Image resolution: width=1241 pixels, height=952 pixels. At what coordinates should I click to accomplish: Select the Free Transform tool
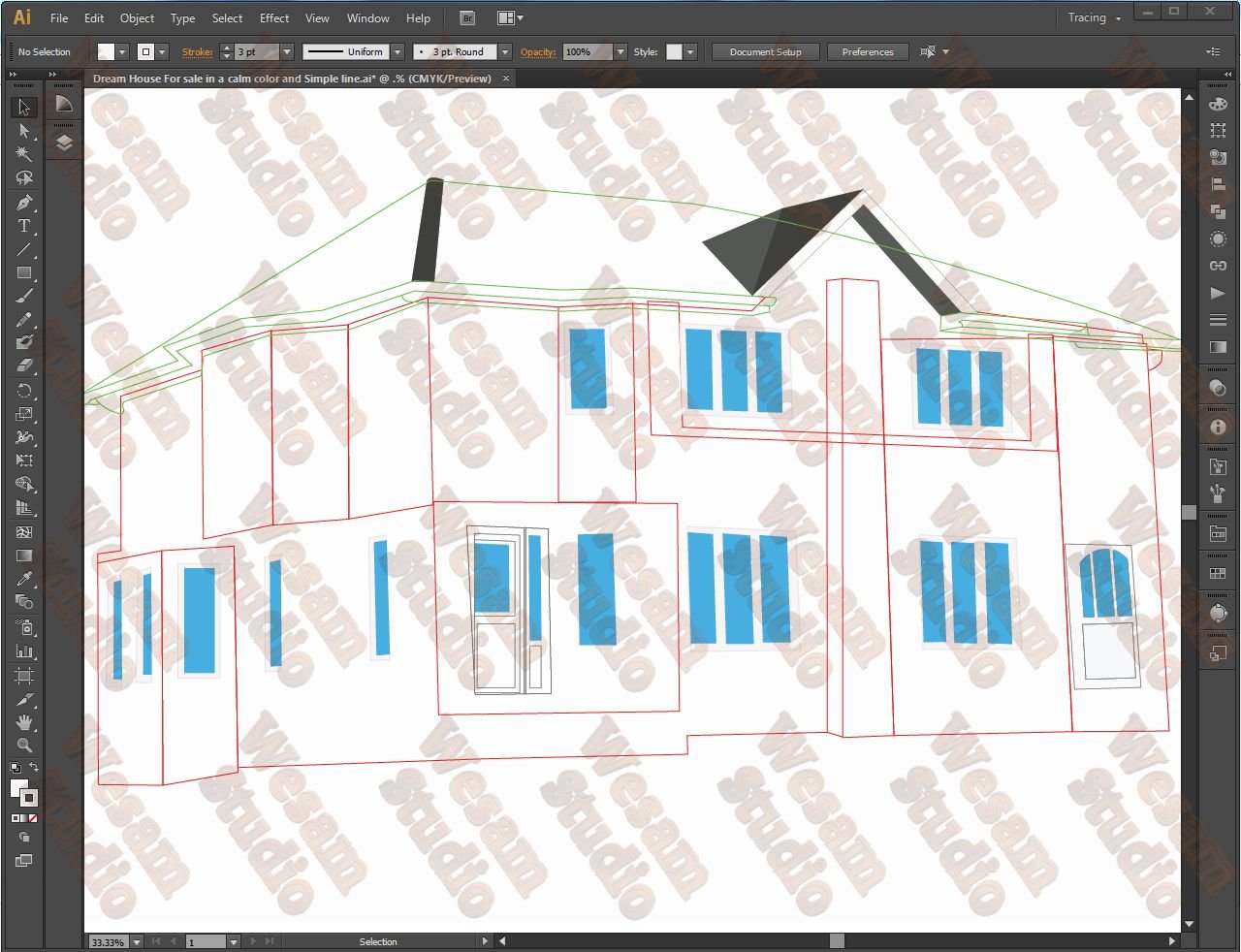[x=24, y=460]
